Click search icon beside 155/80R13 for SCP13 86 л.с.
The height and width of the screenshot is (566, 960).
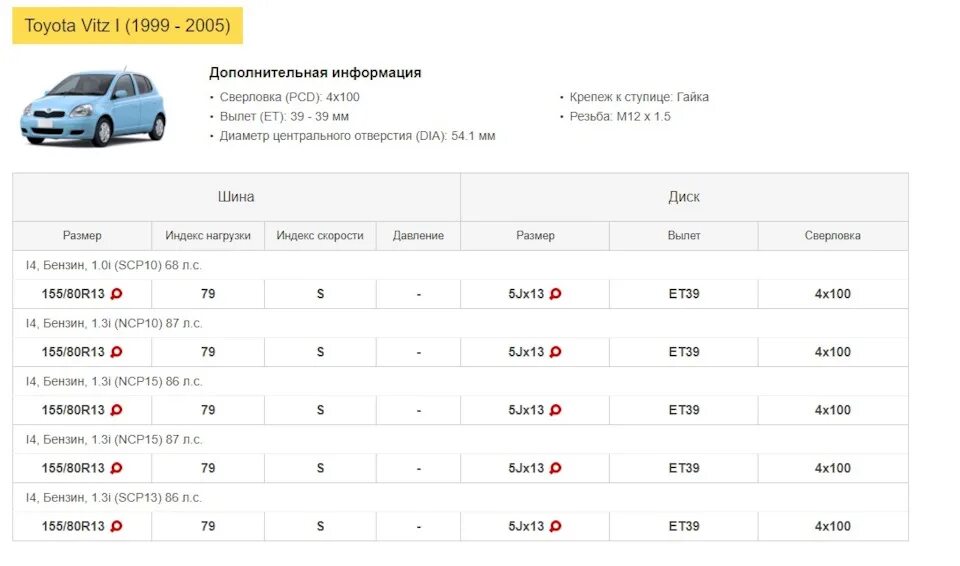[x=116, y=526]
